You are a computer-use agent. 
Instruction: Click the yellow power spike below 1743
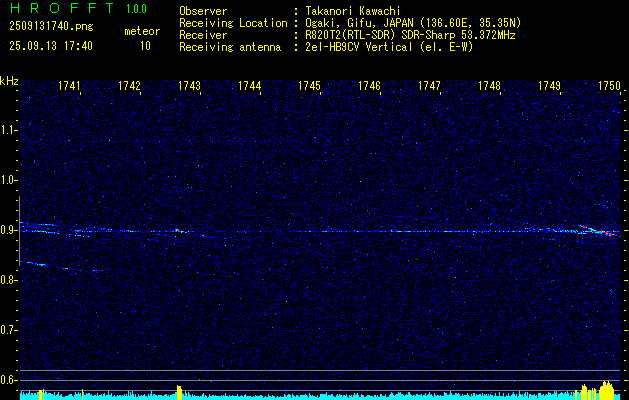coord(179,392)
